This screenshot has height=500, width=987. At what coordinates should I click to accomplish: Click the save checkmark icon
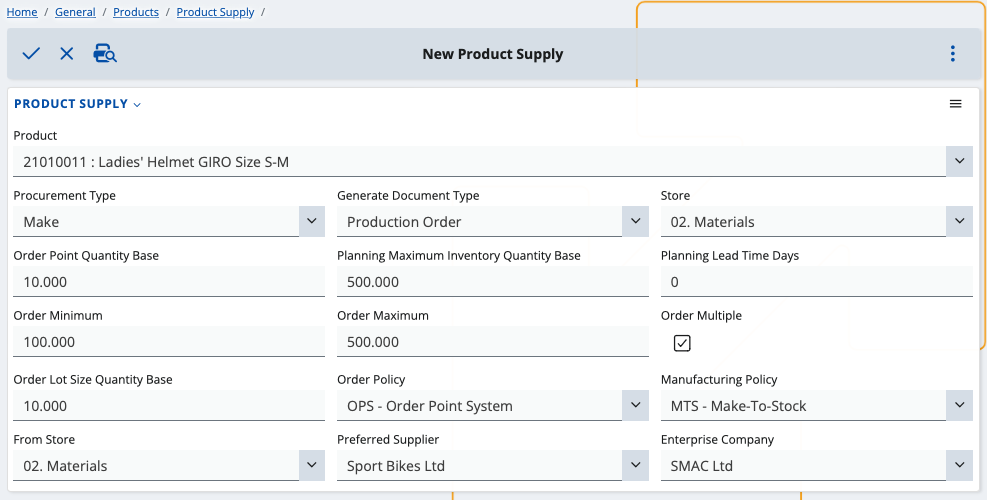[x=31, y=54]
